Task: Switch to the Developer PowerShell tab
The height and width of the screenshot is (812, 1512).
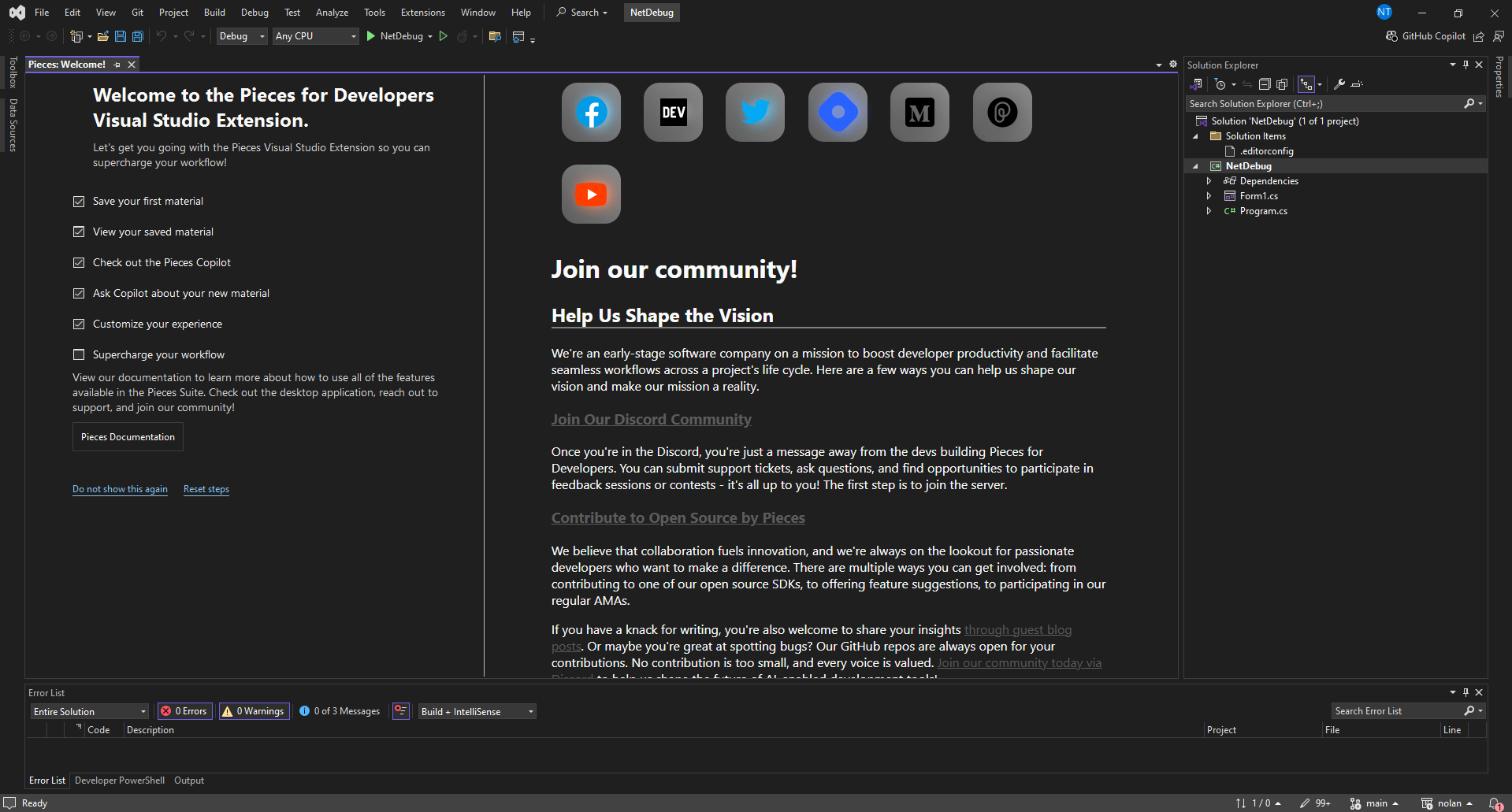Action: (120, 780)
